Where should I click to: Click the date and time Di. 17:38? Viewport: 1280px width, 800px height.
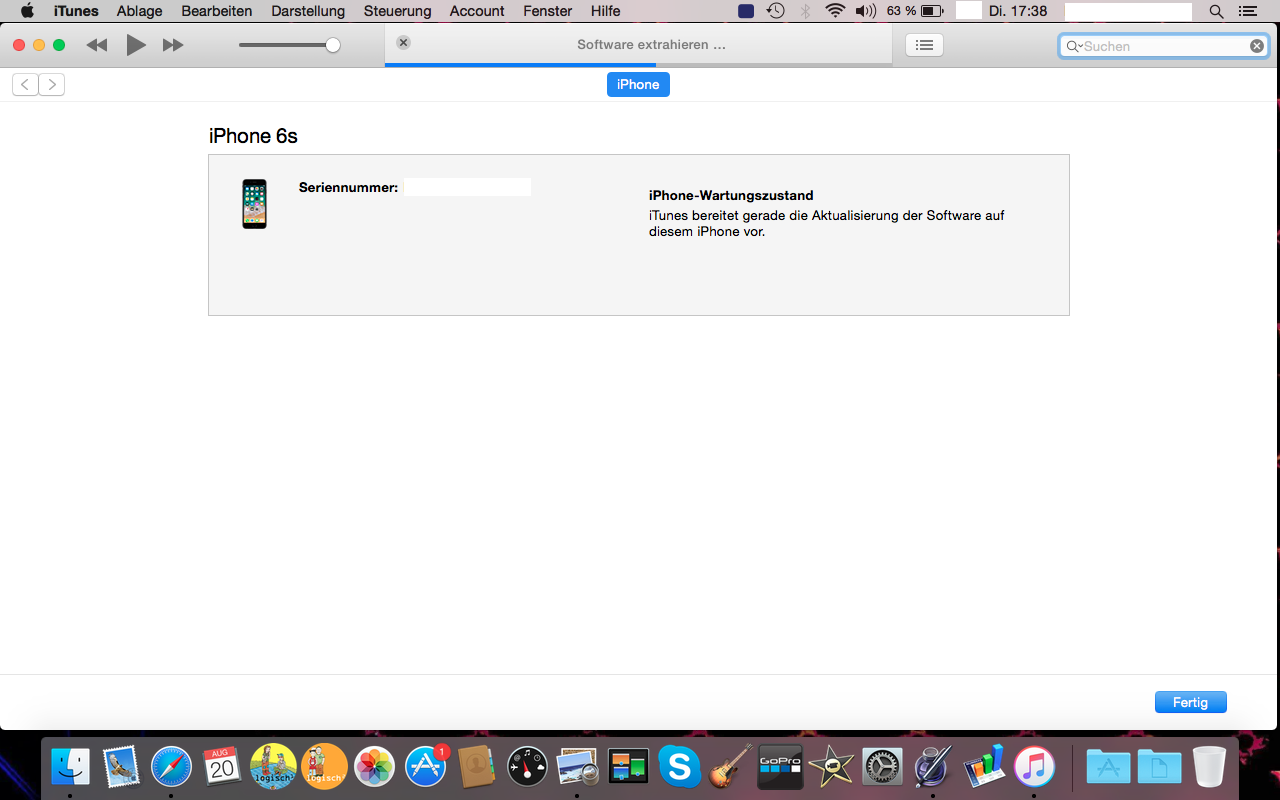point(1018,11)
